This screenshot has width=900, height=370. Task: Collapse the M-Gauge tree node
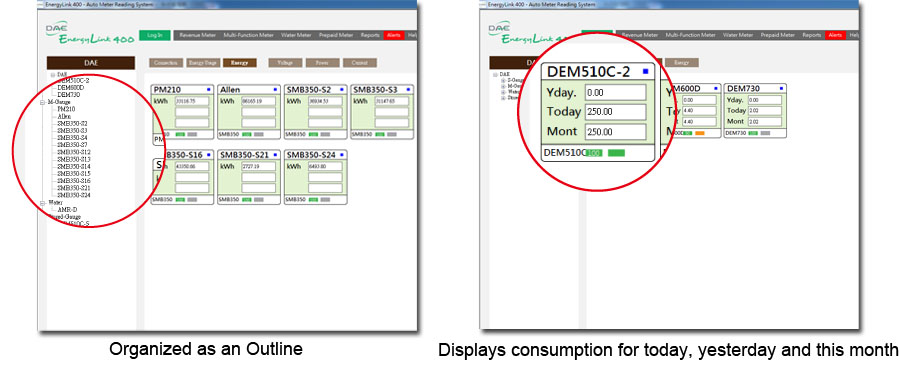(42, 102)
